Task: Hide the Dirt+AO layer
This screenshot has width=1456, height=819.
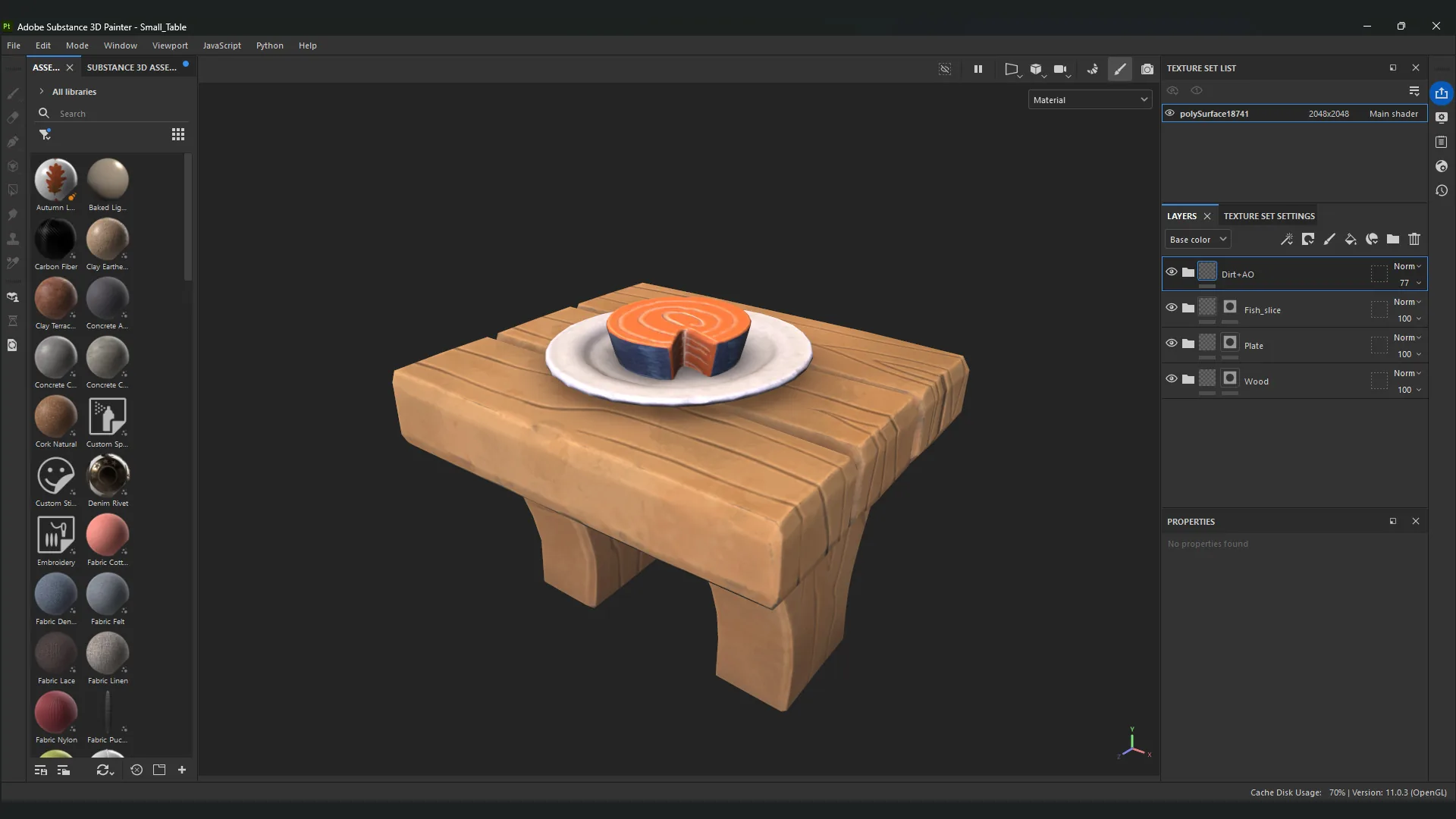Action: point(1172,272)
